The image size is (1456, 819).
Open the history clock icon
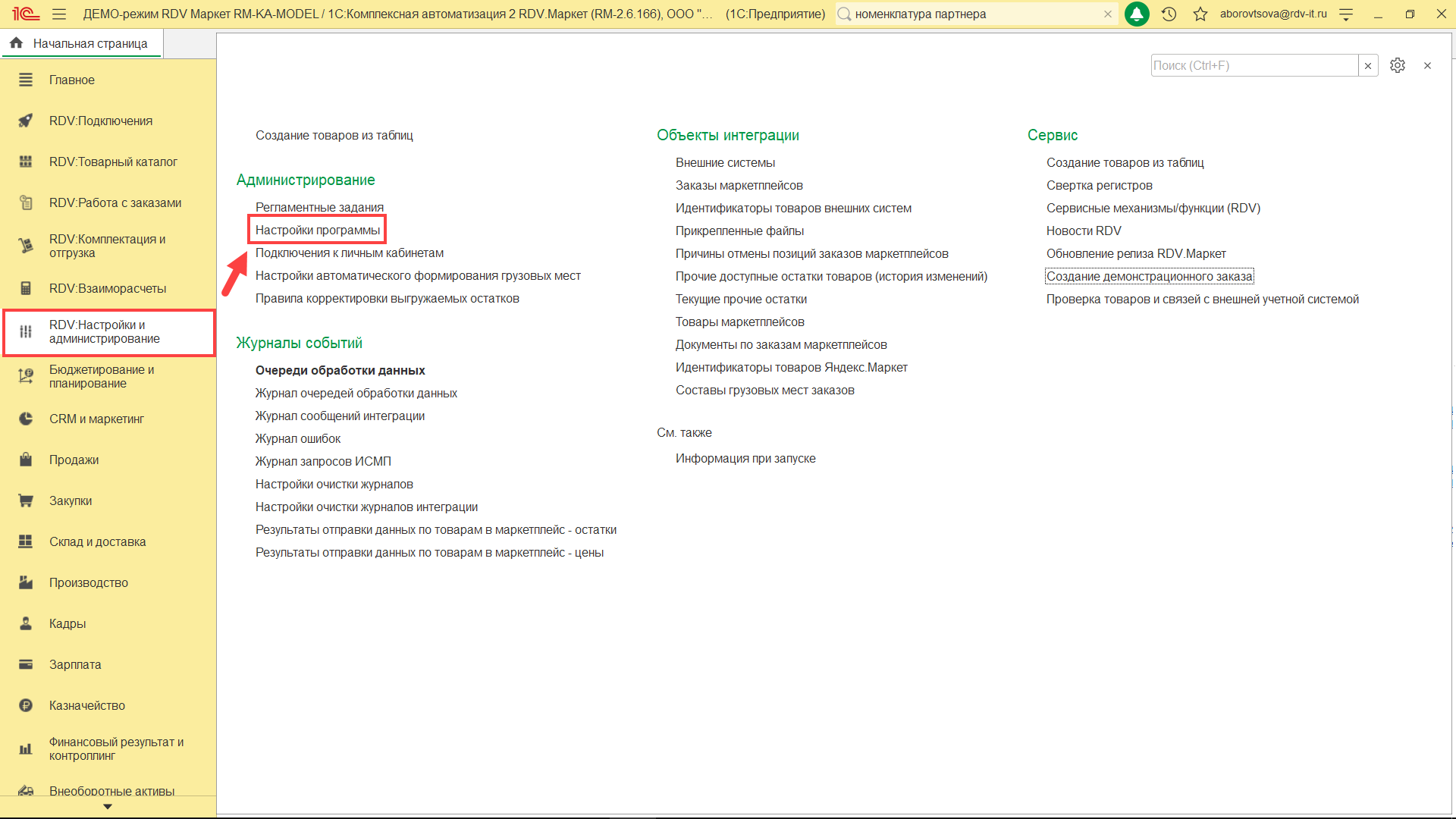(x=1169, y=14)
